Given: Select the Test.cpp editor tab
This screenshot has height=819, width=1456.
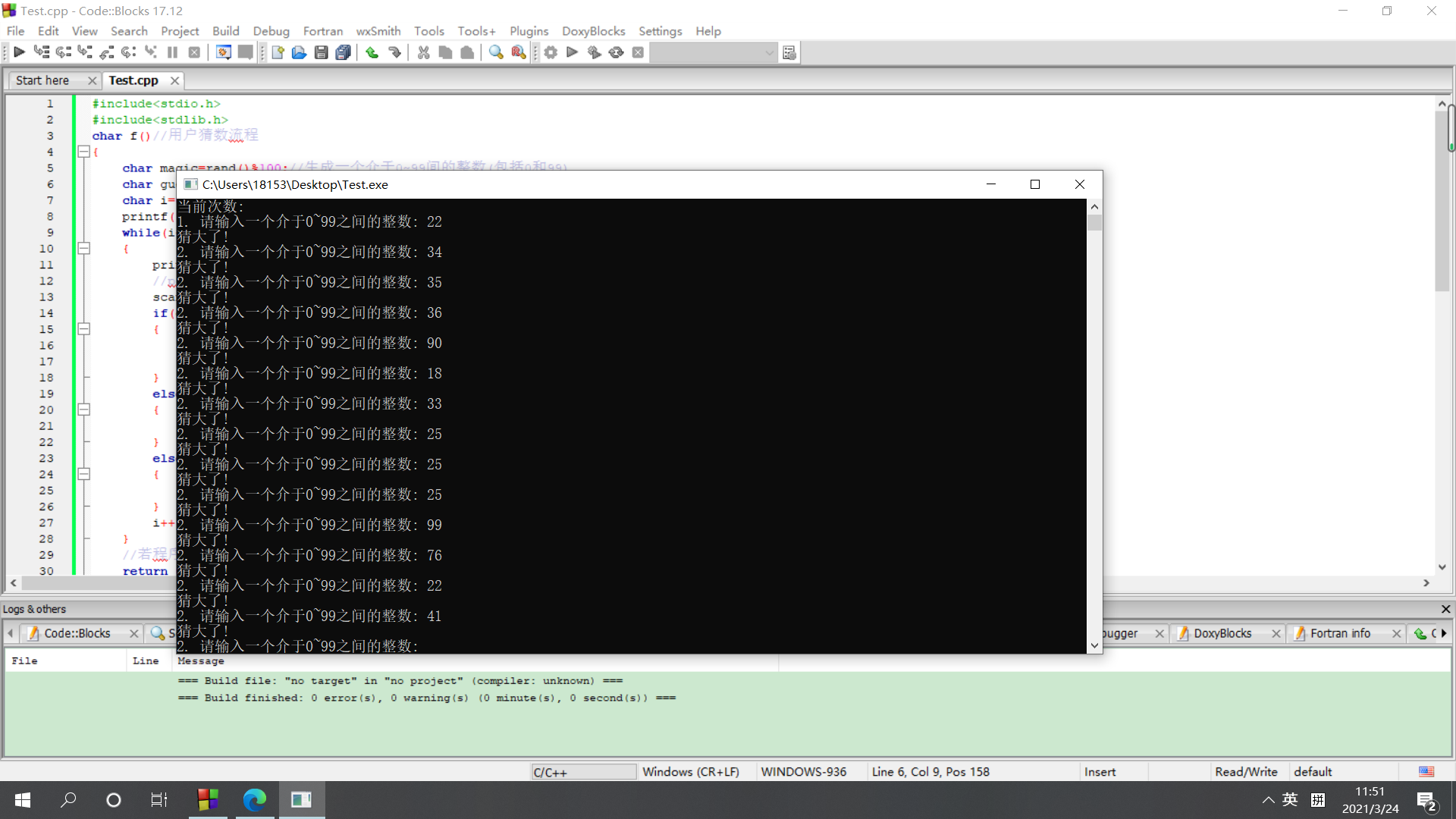Looking at the screenshot, I should pos(132,80).
